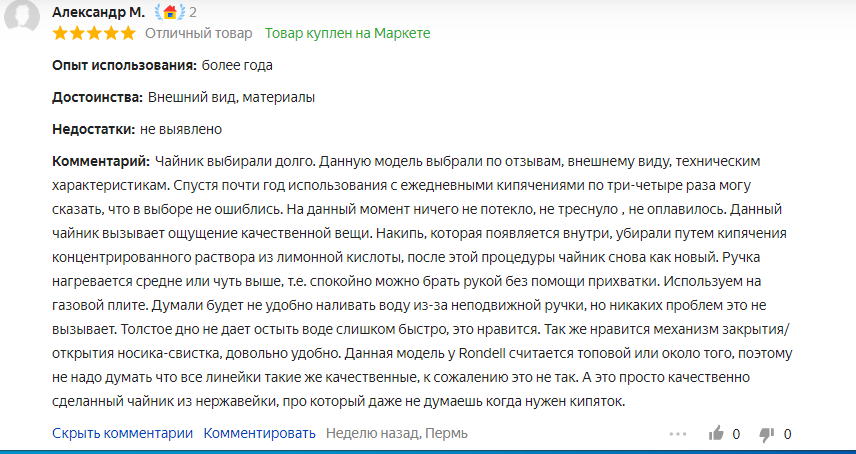Click the badge icon beside Александр М.
856x454 pixels.
pyautogui.click(x=169, y=12)
